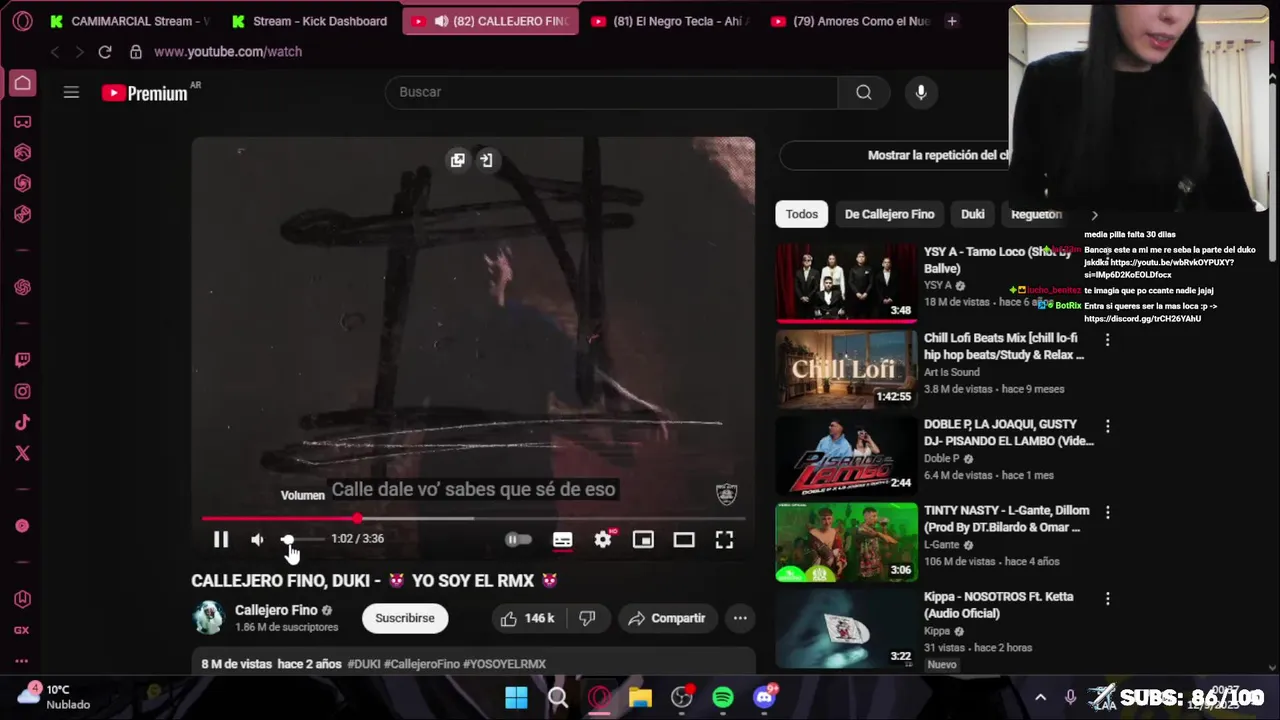Like the video with 146 k thumbs up

point(528,618)
